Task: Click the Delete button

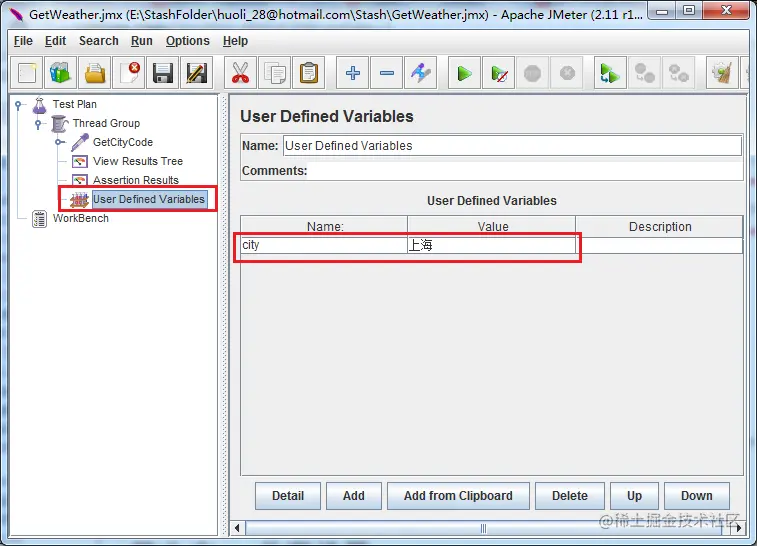Action: tap(570, 496)
